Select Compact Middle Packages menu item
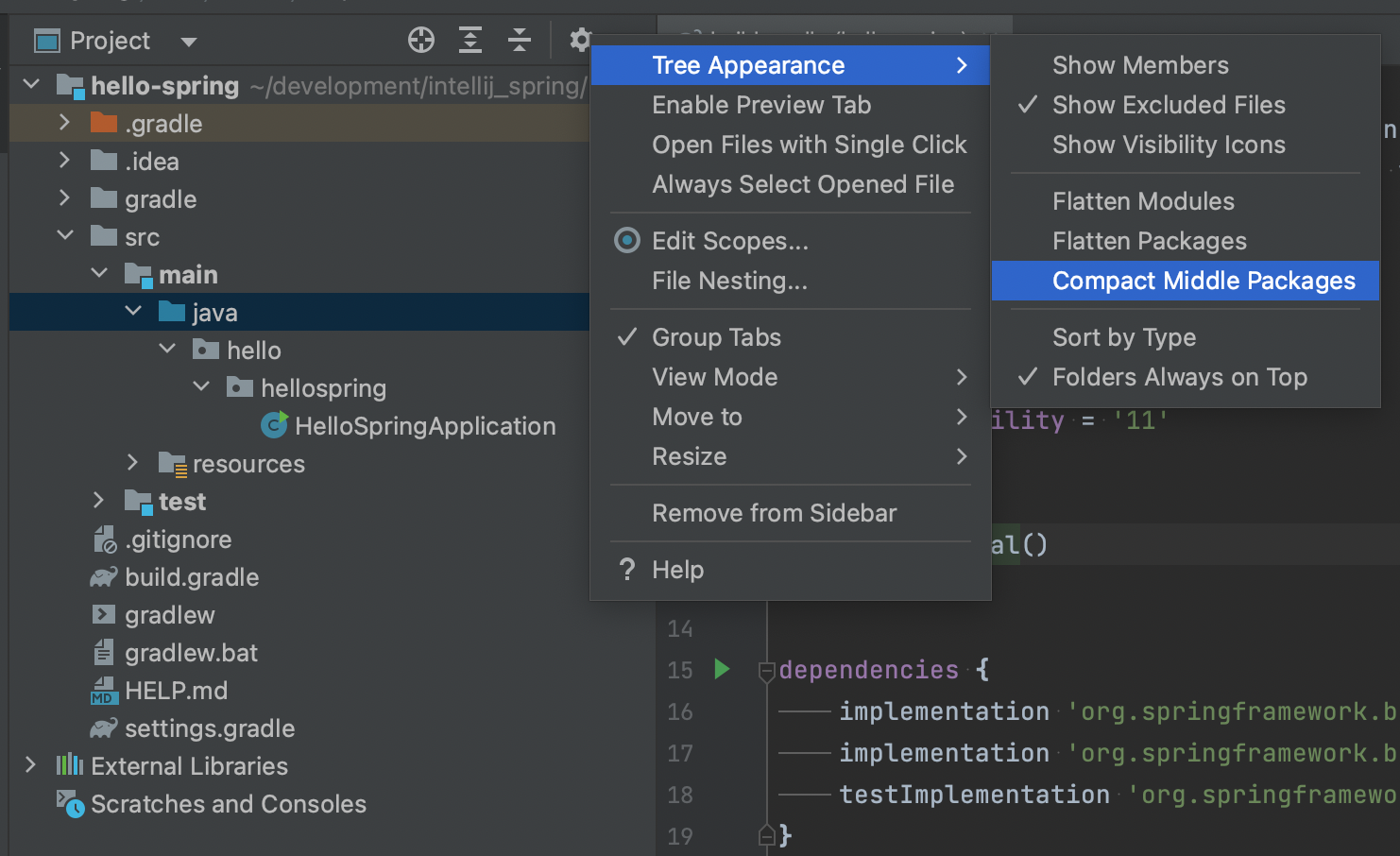 (1204, 281)
